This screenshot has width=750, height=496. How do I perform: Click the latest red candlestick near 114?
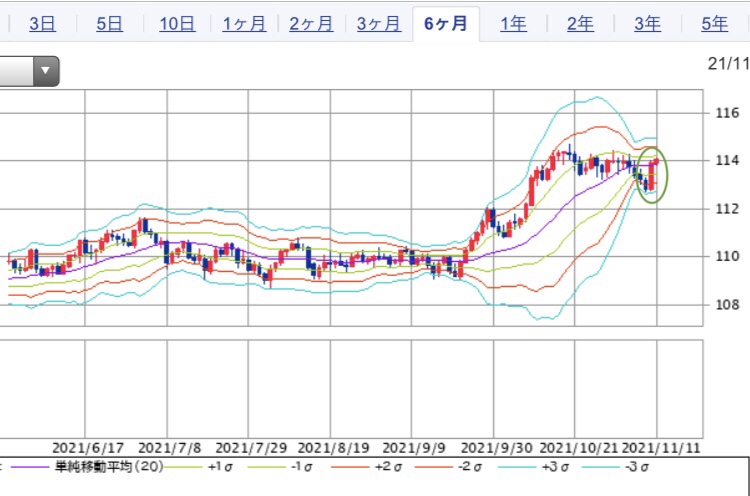tap(657, 161)
